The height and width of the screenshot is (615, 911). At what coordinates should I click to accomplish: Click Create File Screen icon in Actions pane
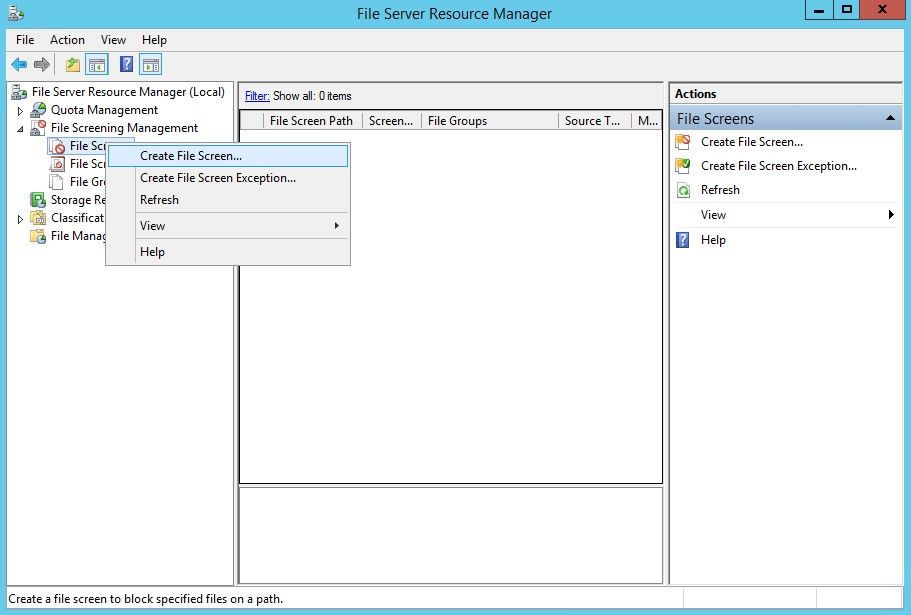tap(683, 142)
